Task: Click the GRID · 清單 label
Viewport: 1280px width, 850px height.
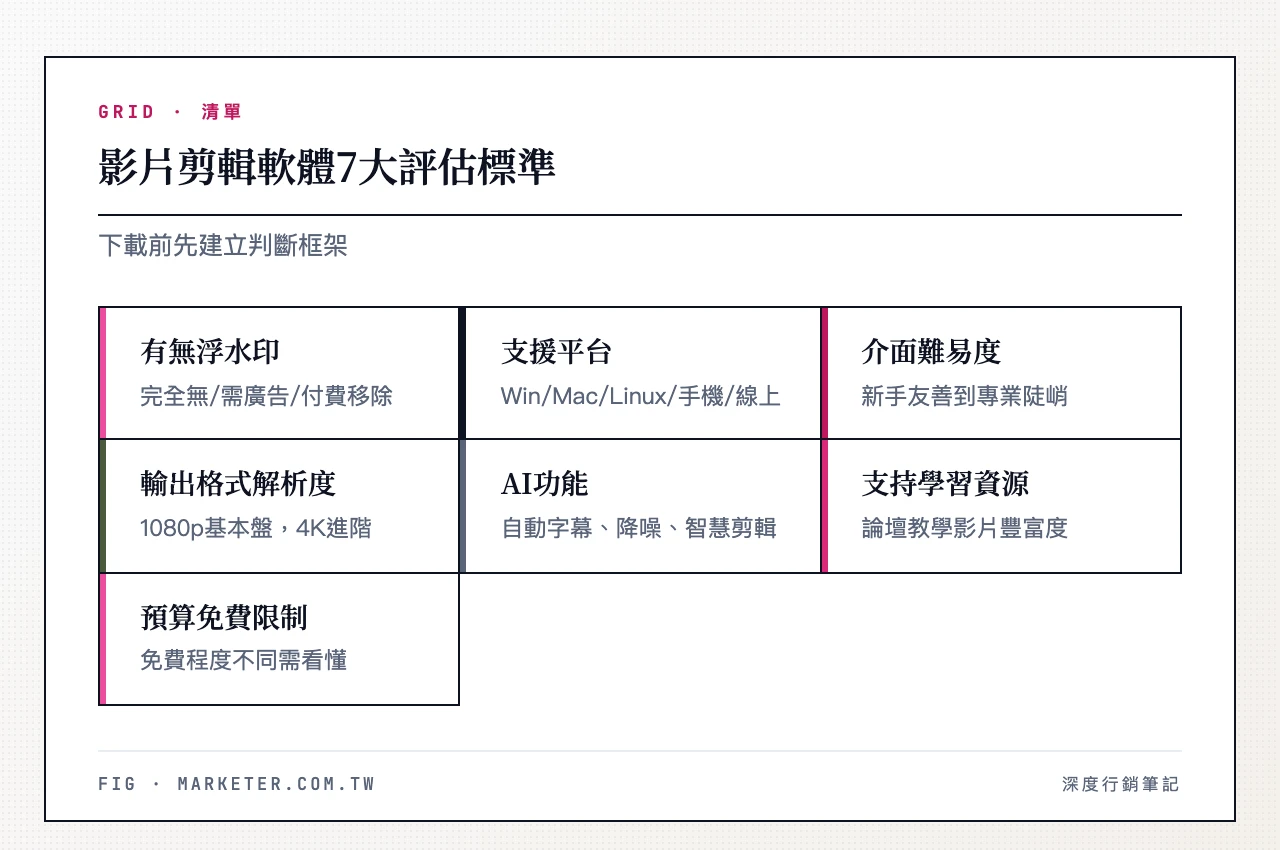Action: [170, 112]
